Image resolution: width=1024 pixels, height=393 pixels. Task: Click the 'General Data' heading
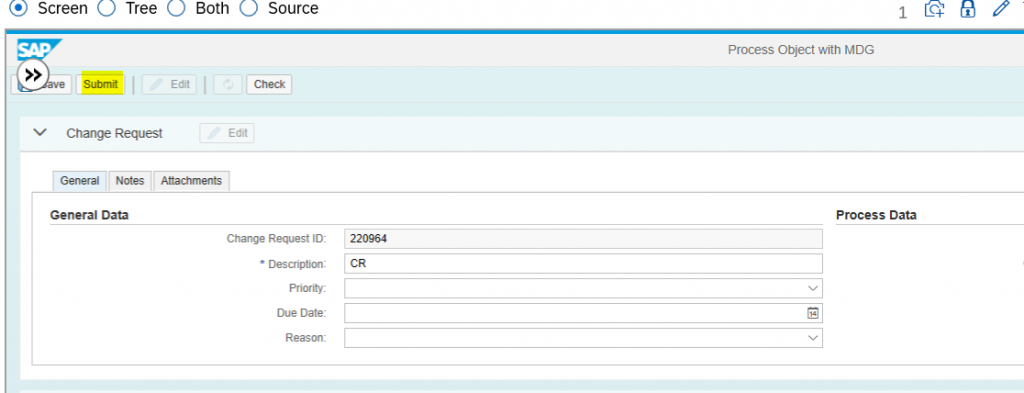click(x=89, y=215)
